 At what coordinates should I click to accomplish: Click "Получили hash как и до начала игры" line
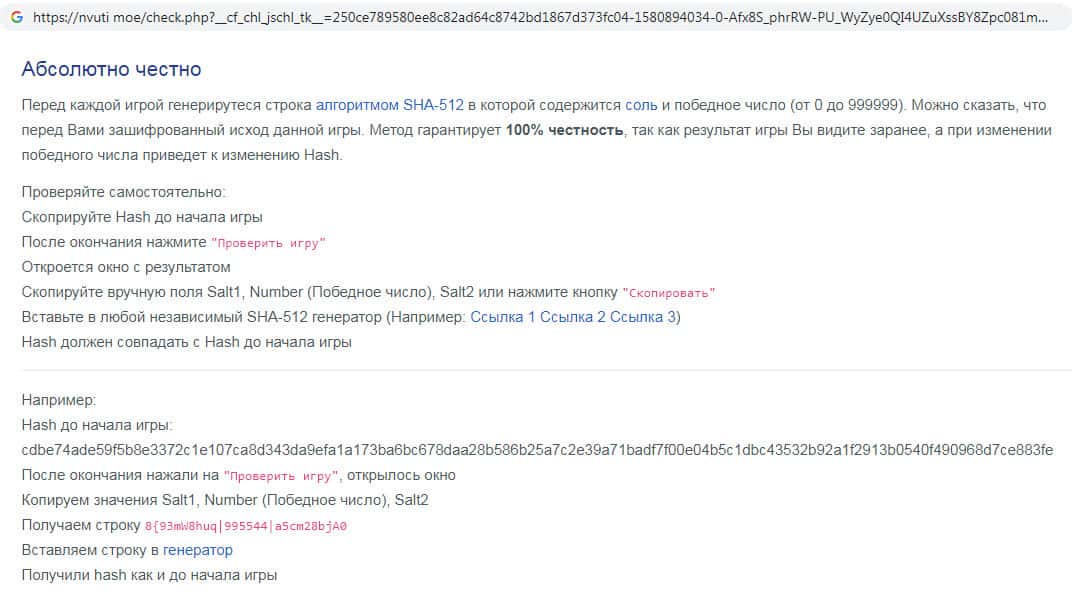click(149, 575)
